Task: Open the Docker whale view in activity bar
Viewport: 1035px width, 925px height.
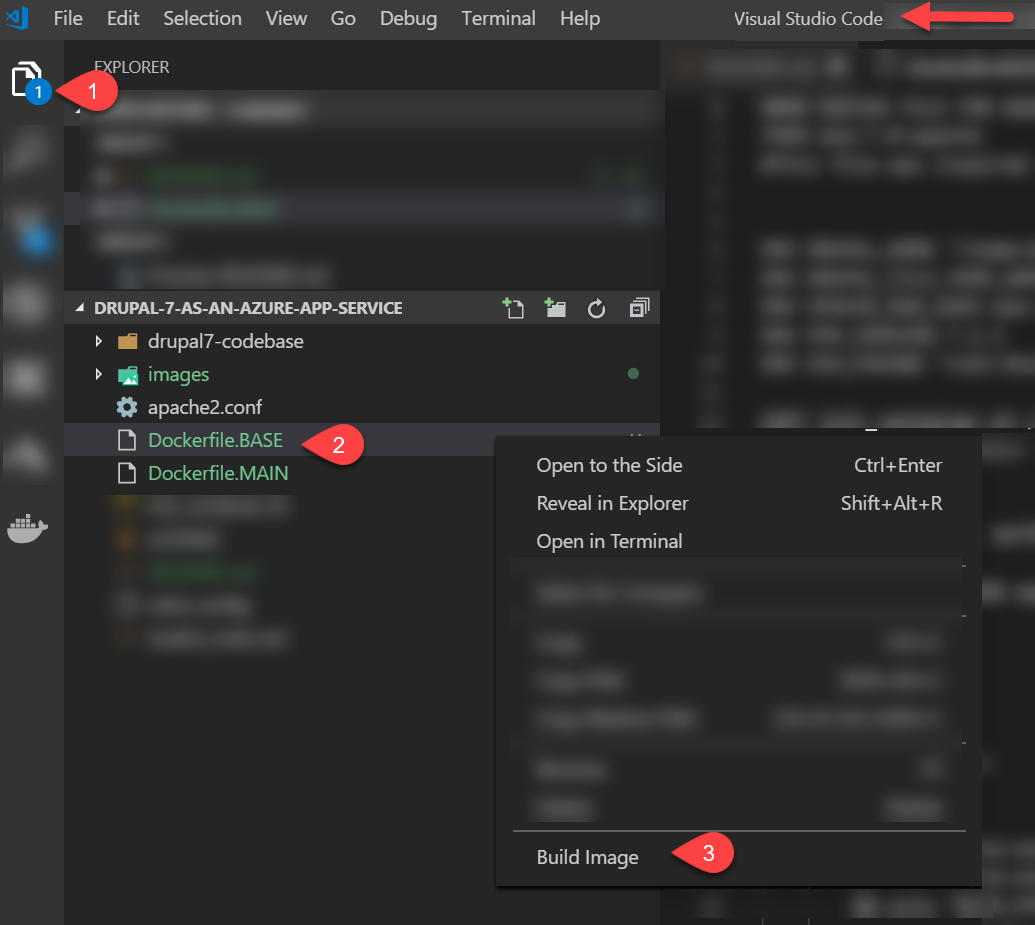Action: click(x=27, y=528)
